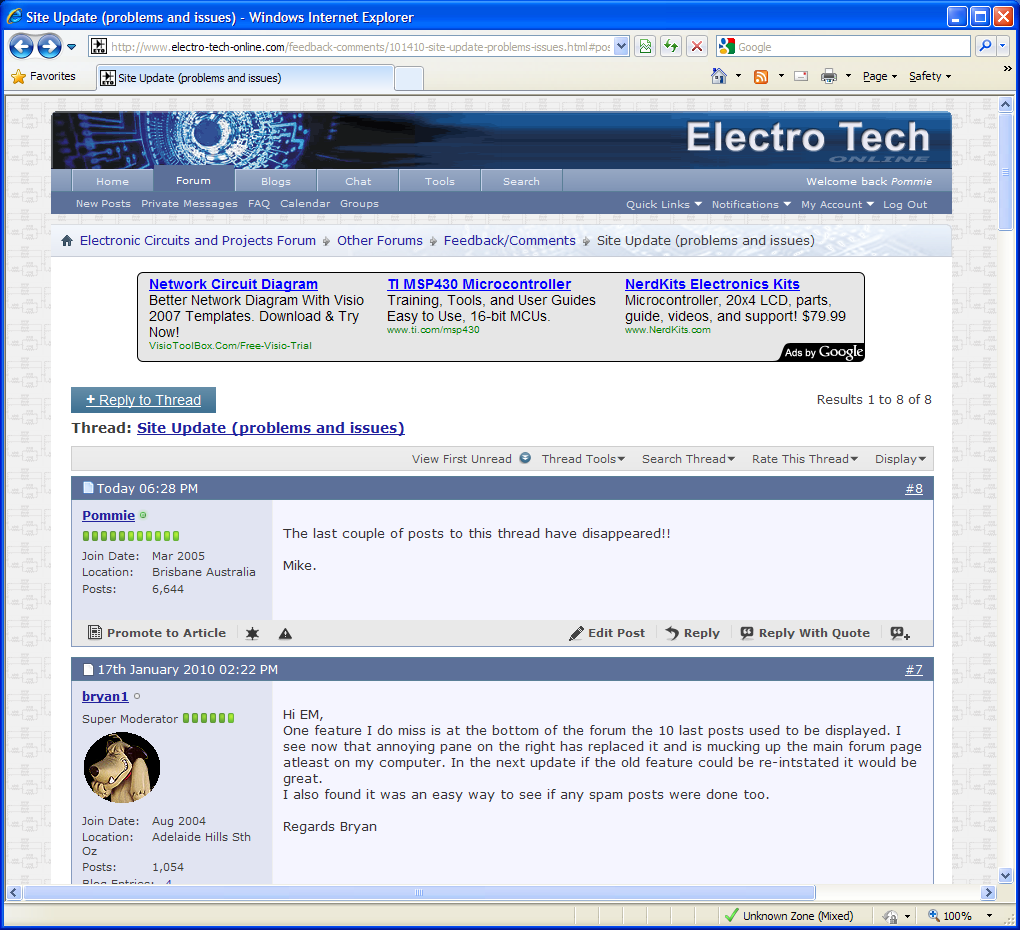The height and width of the screenshot is (930, 1020).
Task: Open the zoom level dropdown arrow in status bar
Action: [989, 916]
